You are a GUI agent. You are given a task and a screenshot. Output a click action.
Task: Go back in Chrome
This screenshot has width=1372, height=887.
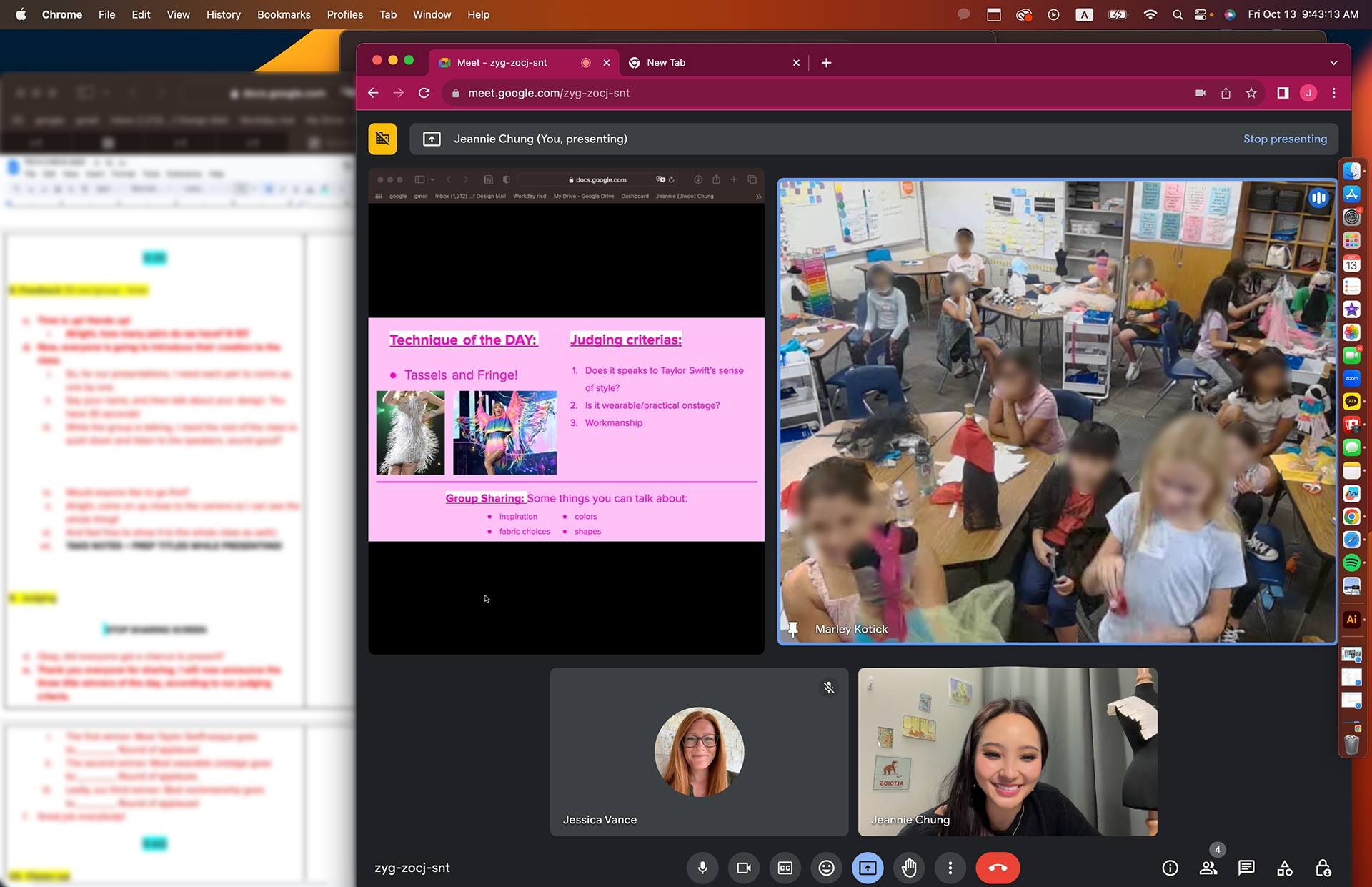[x=373, y=93]
